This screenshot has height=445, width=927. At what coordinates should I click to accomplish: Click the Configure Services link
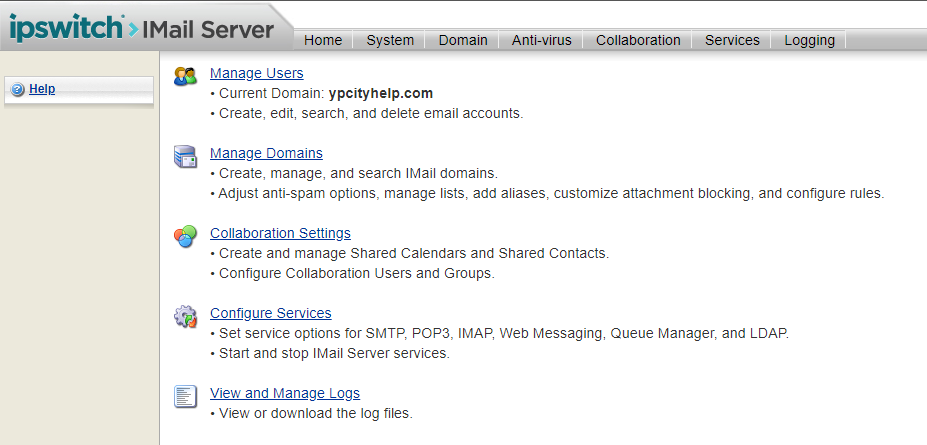[270, 313]
